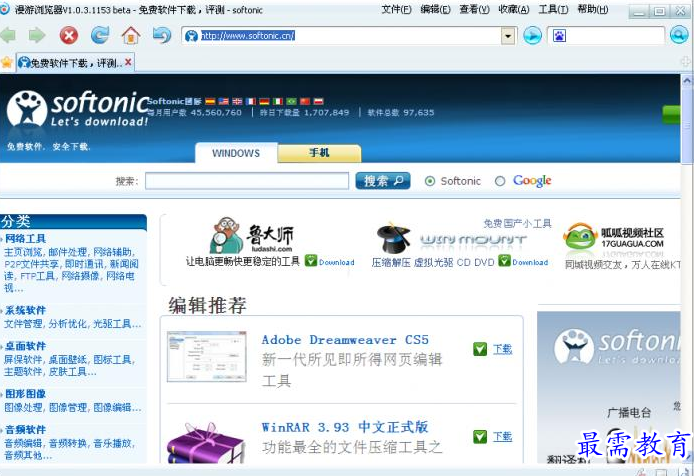Go to the home page icon
Viewport: 699px width, 476px height.
(x=131, y=35)
